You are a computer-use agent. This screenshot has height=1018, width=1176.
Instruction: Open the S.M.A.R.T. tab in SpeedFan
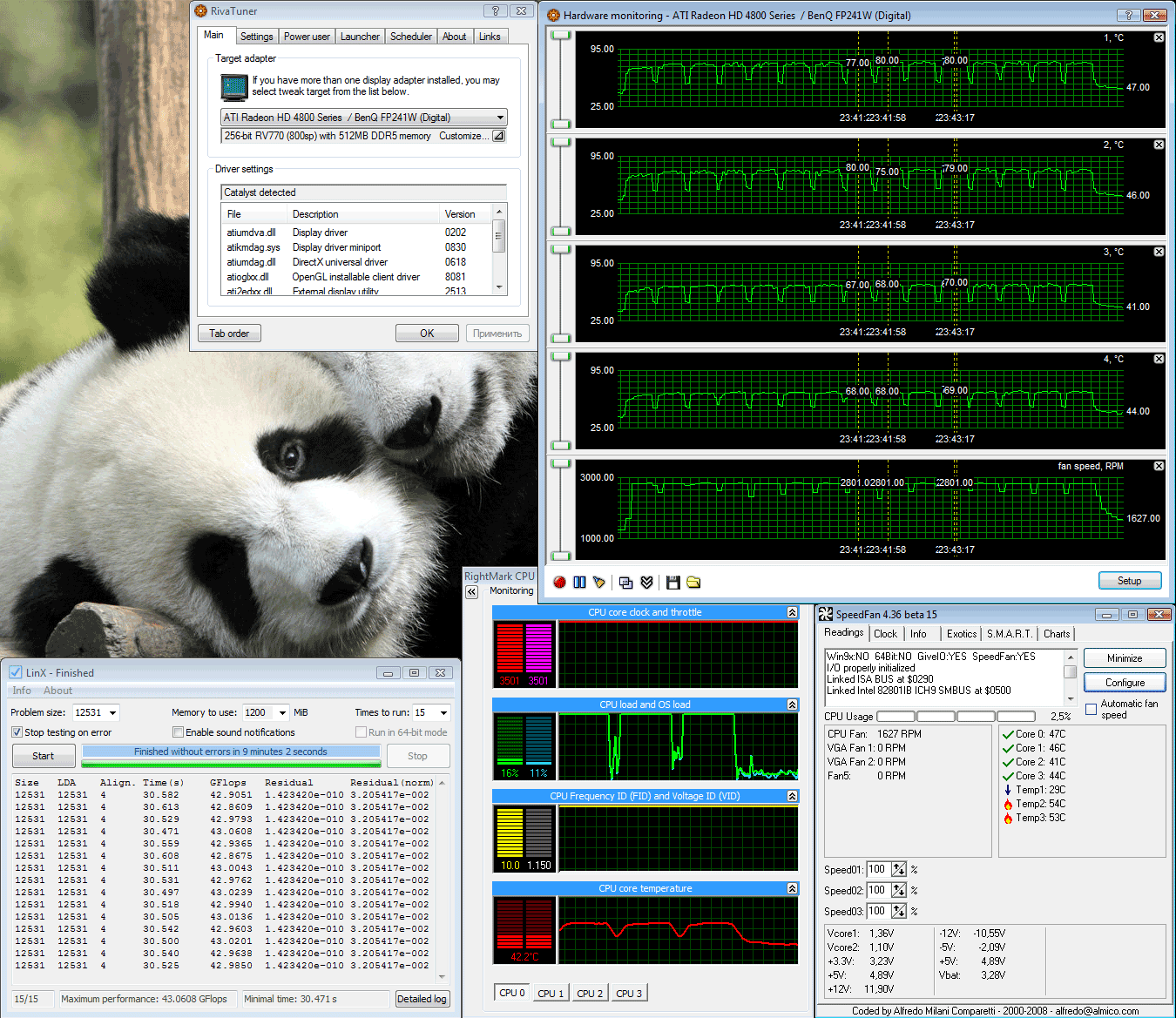click(x=1010, y=634)
